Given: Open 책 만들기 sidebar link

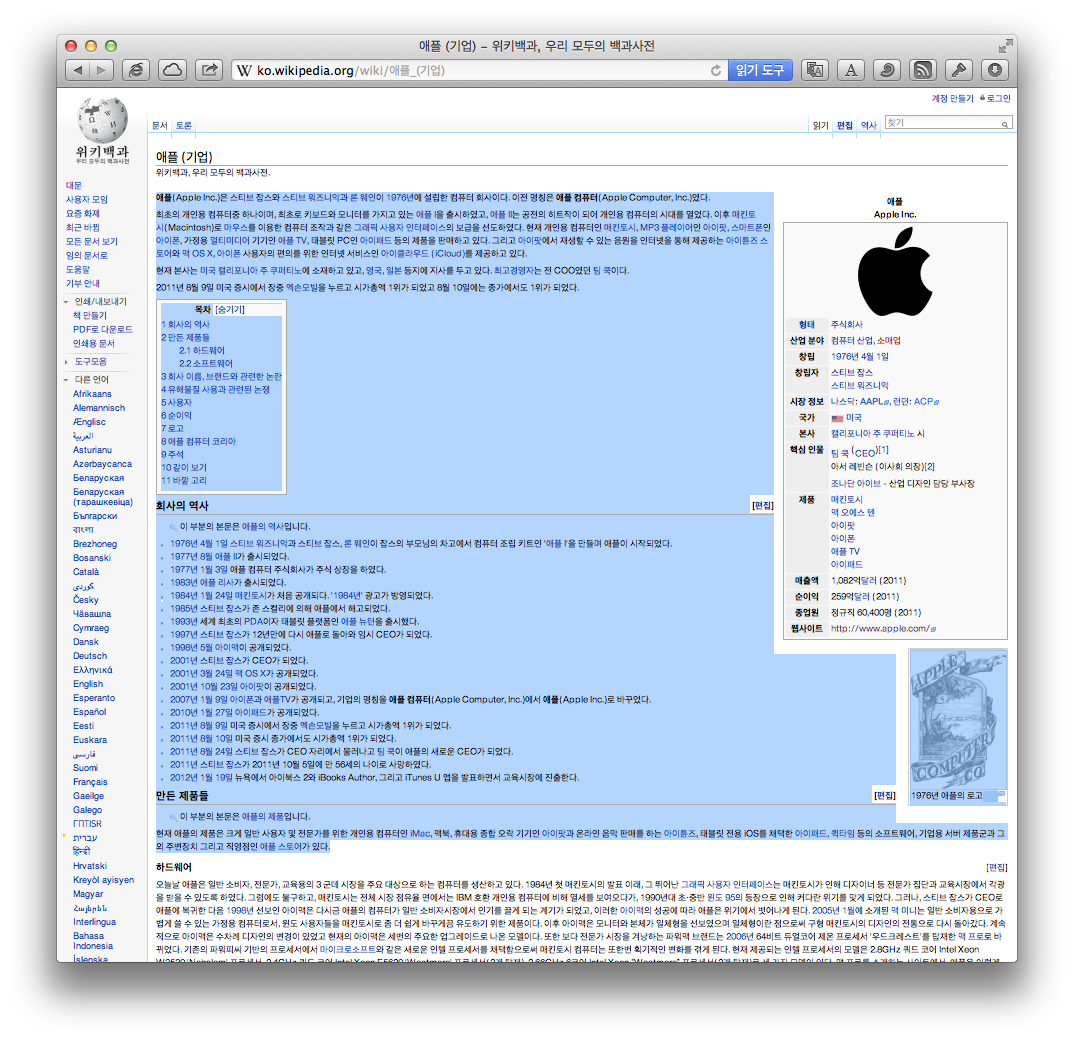Looking at the screenshot, I should (x=90, y=316).
